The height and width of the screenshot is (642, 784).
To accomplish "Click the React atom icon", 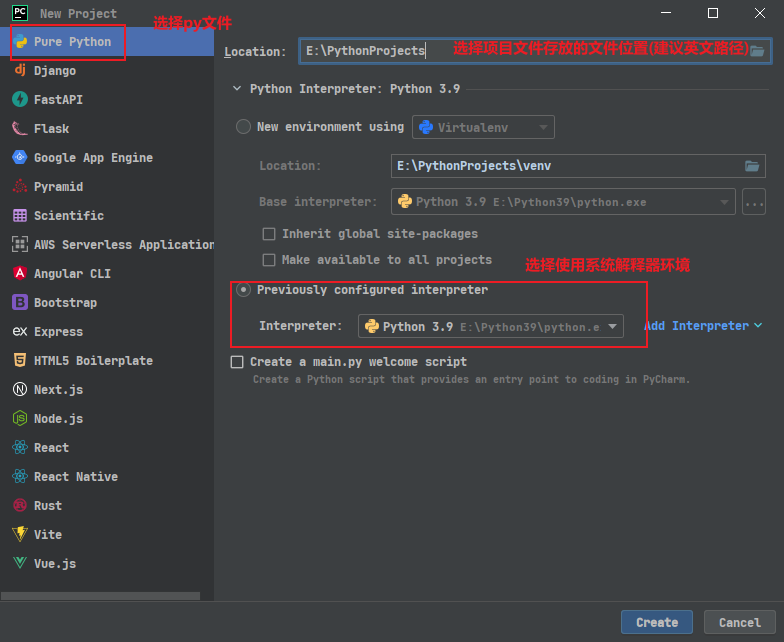I will coord(20,447).
